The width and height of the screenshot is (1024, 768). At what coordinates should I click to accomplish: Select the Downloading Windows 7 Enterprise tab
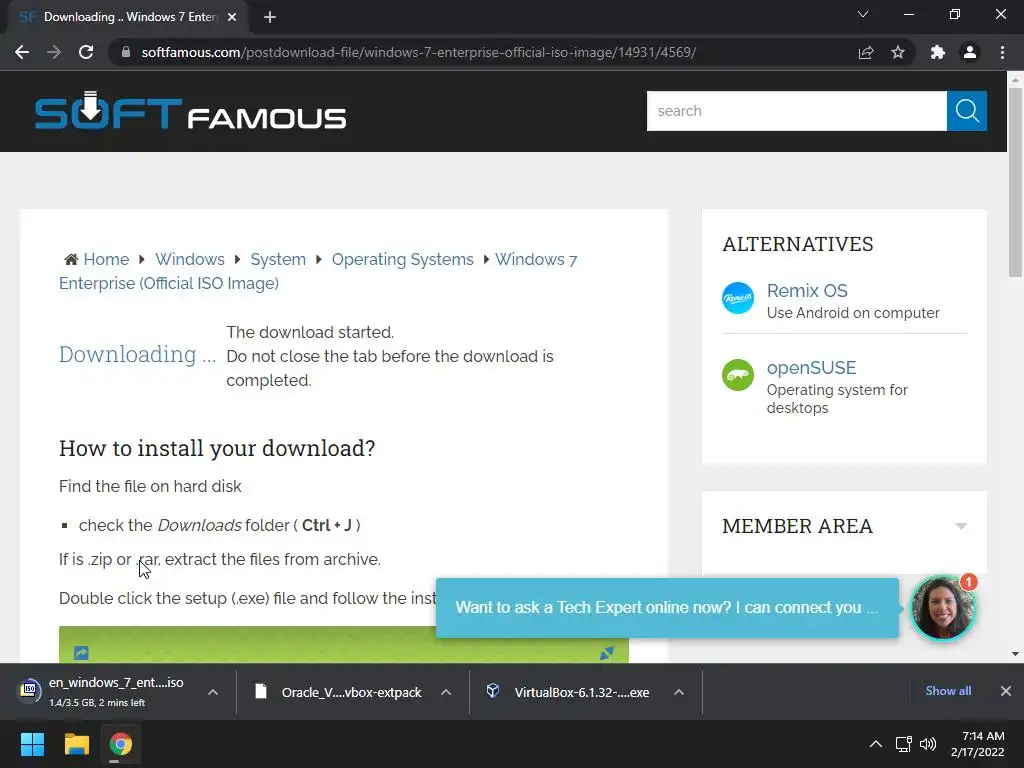pyautogui.click(x=128, y=17)
